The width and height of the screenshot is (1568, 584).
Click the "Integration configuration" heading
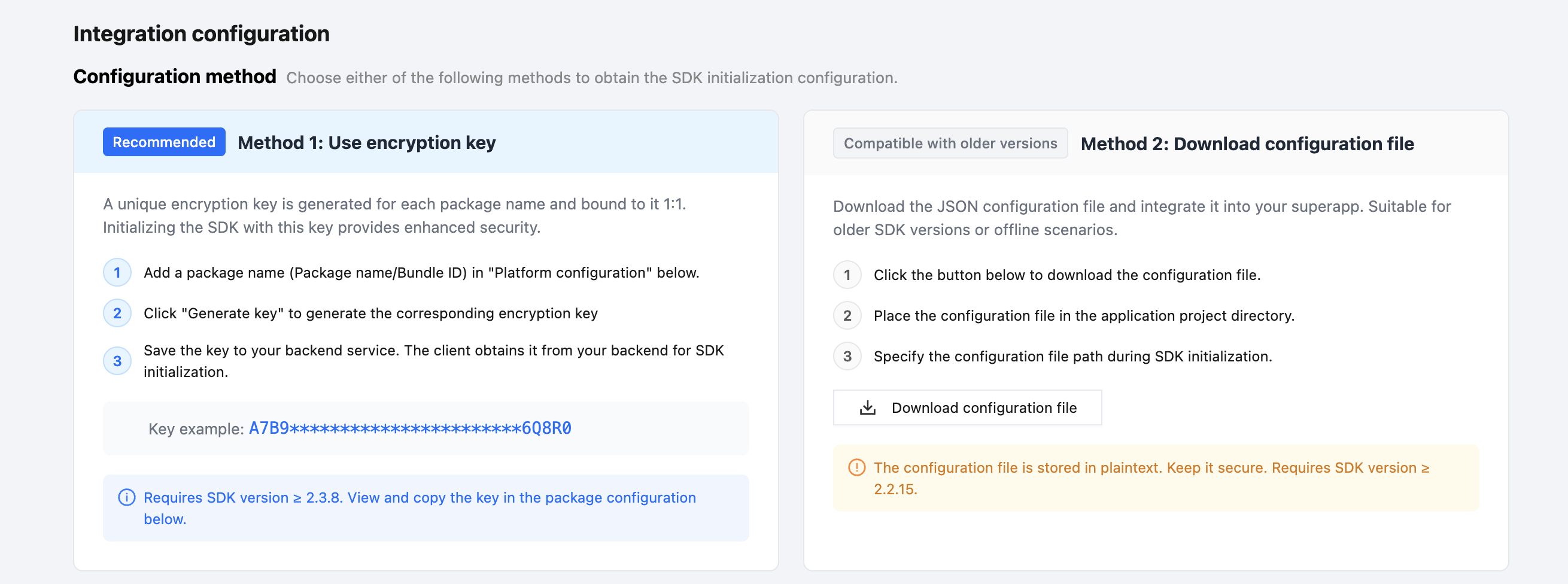pyautogui.click(x=202, y=34)
